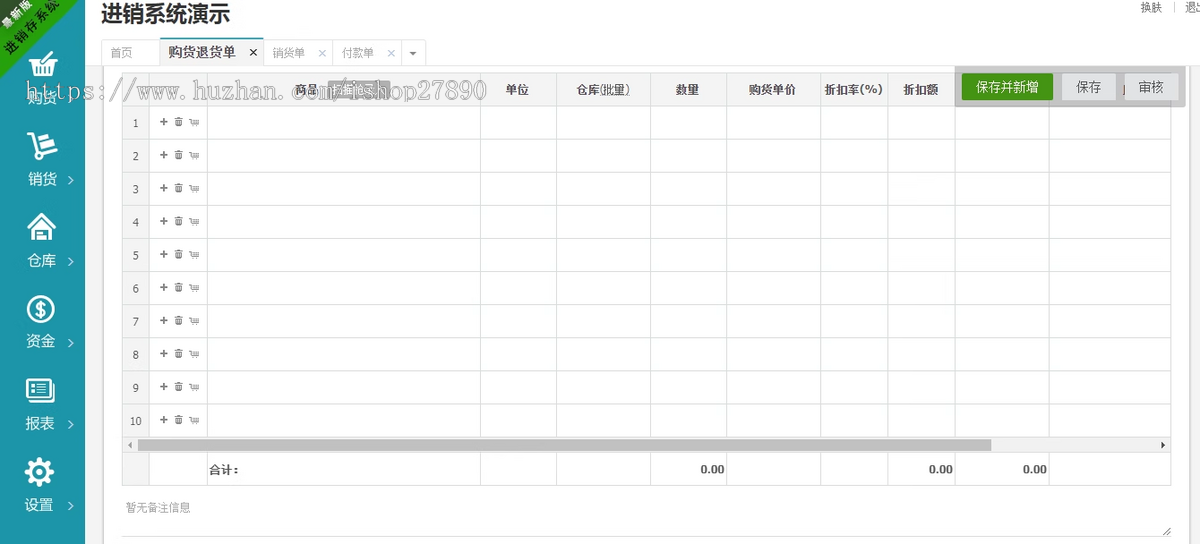Add a line after row 3
The height and width of the screenshot is (544, 1200).
click(164, 188)
